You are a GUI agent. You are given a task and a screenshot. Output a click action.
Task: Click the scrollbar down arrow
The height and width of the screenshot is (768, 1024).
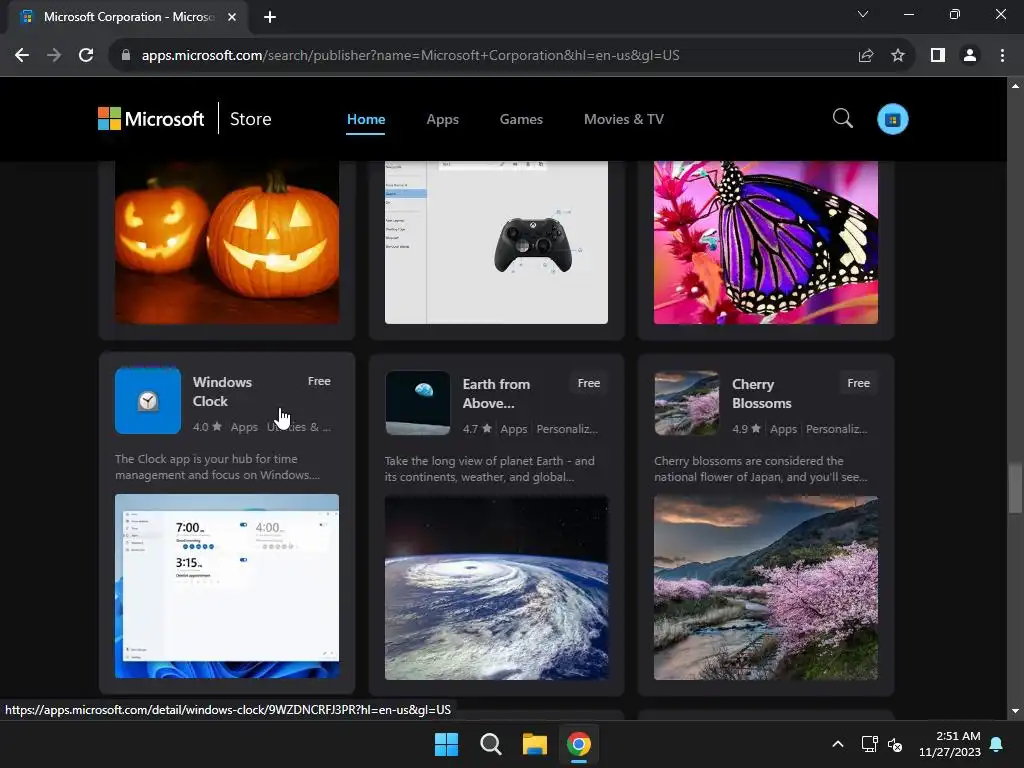[1015, 711]
